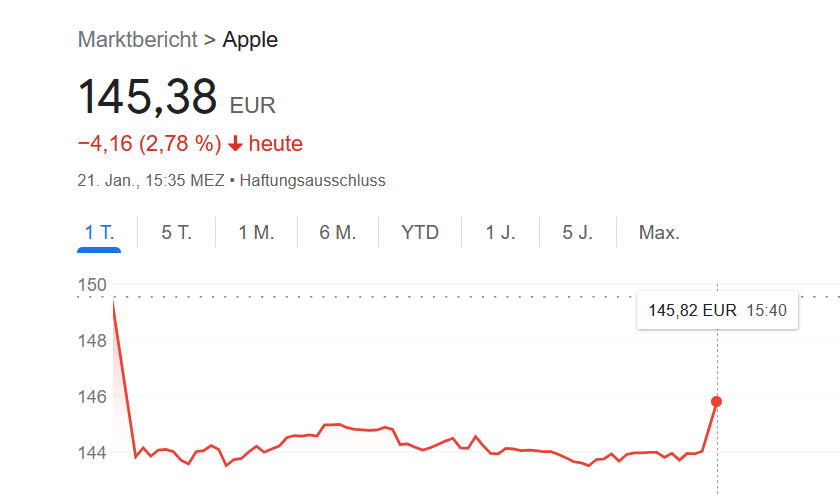Open the Haftungsausschluss disclaimer link
This screenshot has width=840, height=496.
(x=312, y=181)
